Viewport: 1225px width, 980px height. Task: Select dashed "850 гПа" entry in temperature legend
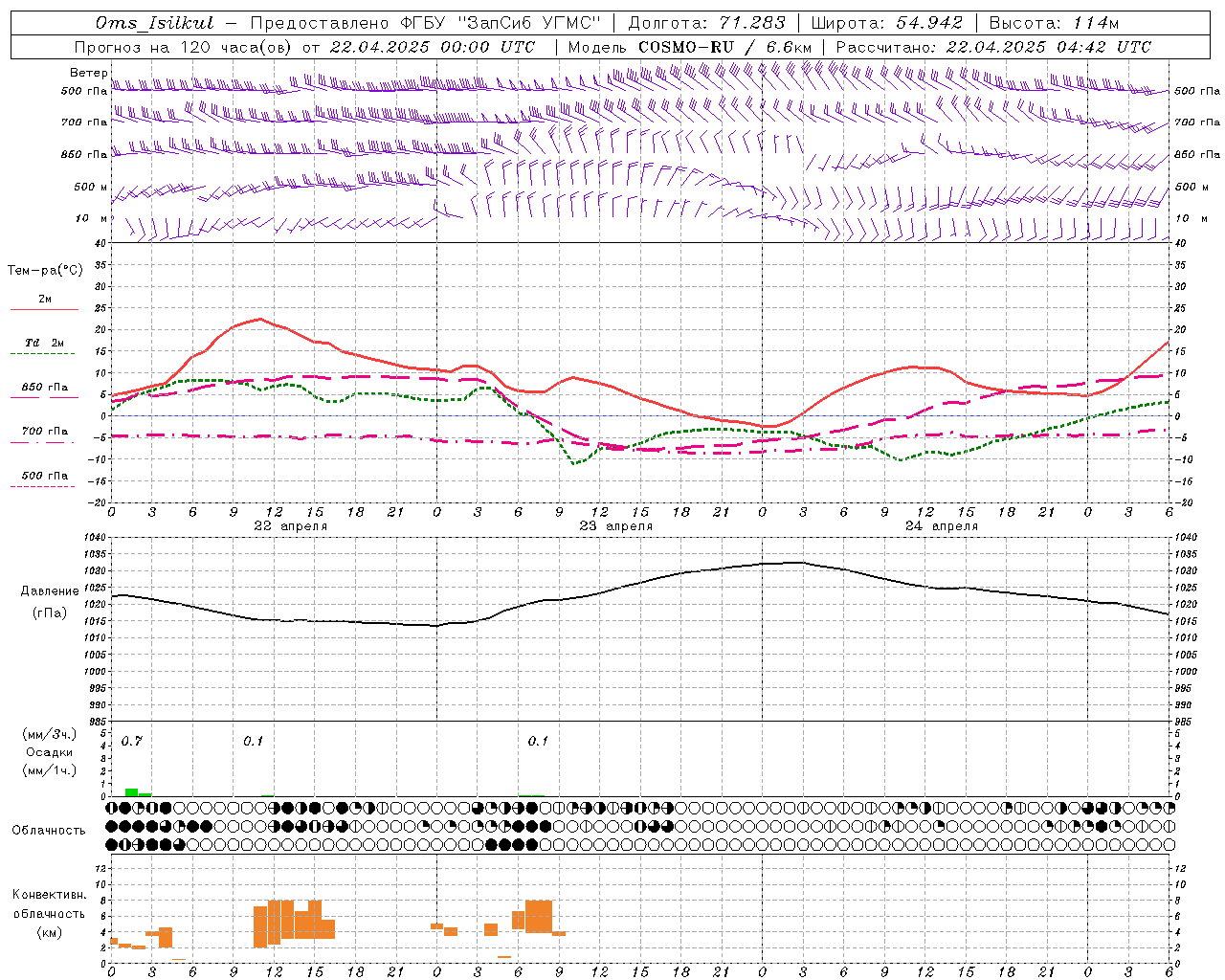pos(44,391)
